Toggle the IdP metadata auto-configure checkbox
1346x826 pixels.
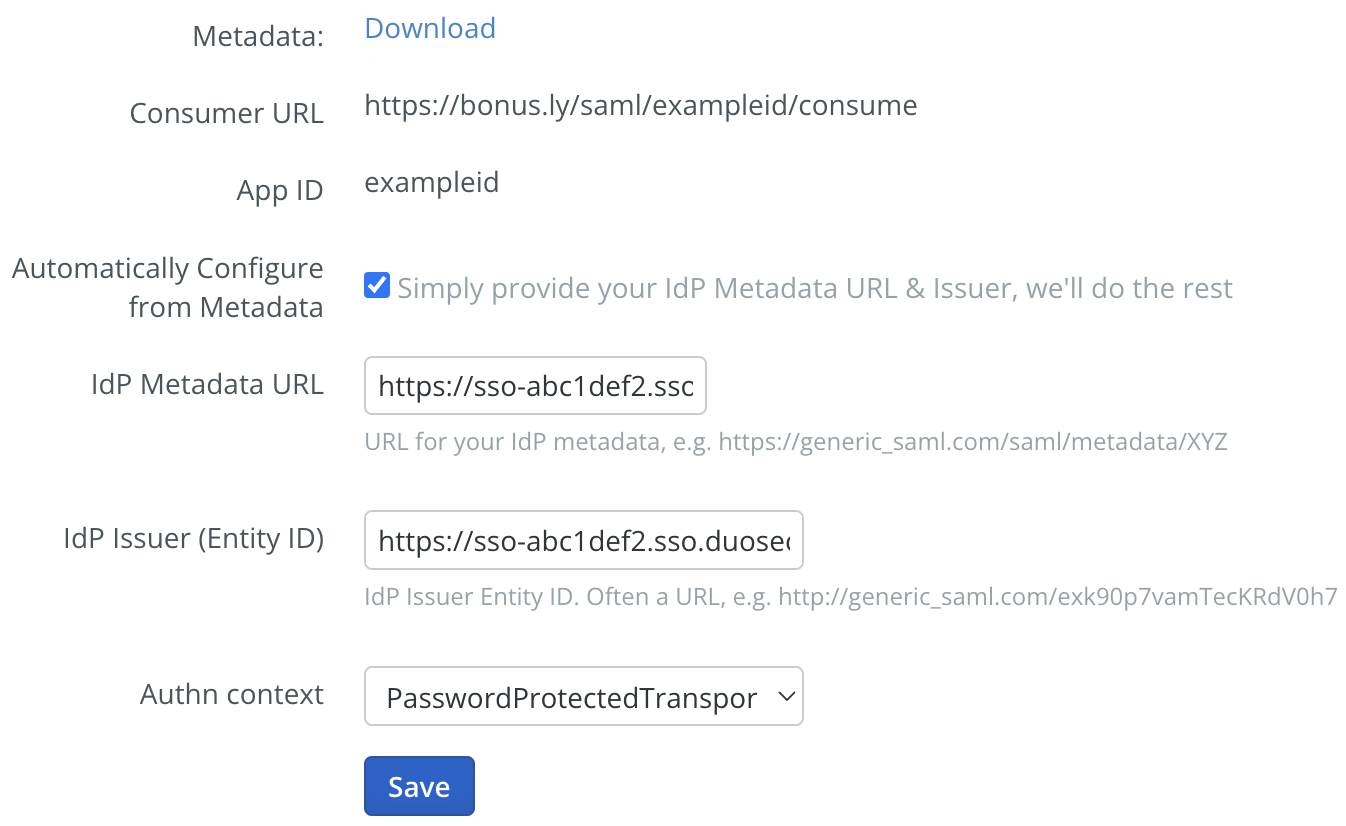click(x=376, y=285)
